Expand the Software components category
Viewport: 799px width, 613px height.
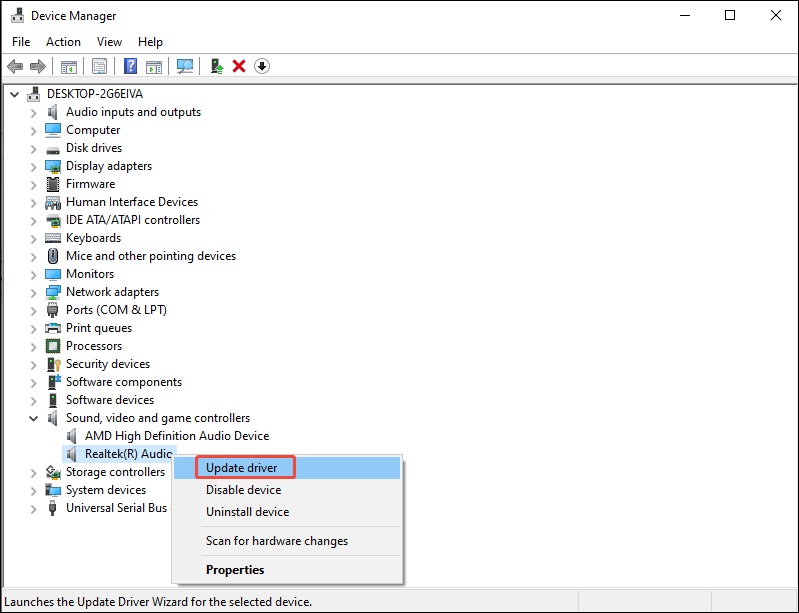click(x=34, y=383)
